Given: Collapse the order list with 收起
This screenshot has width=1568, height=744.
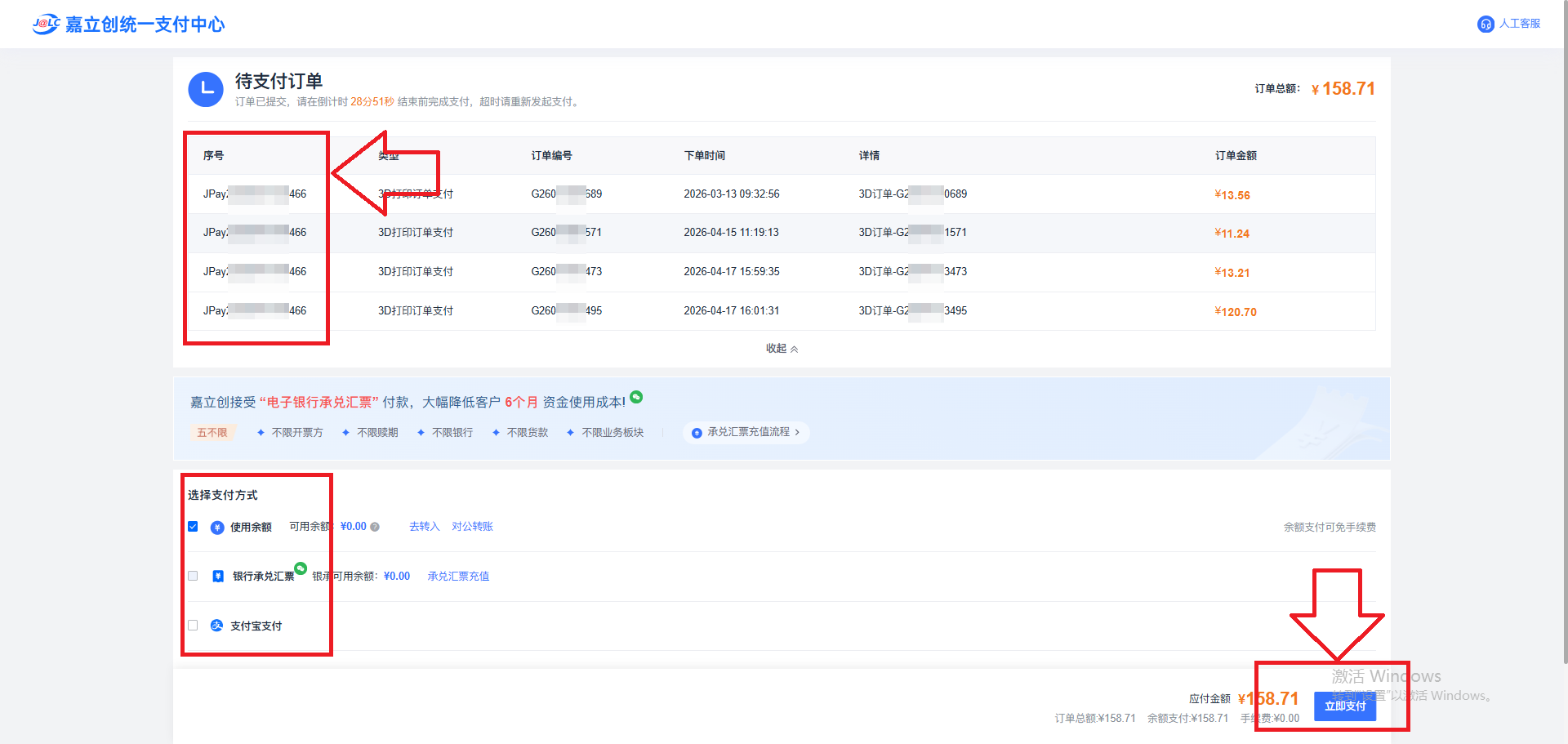Looking at the screenshot, I should (x=782, y=349).
